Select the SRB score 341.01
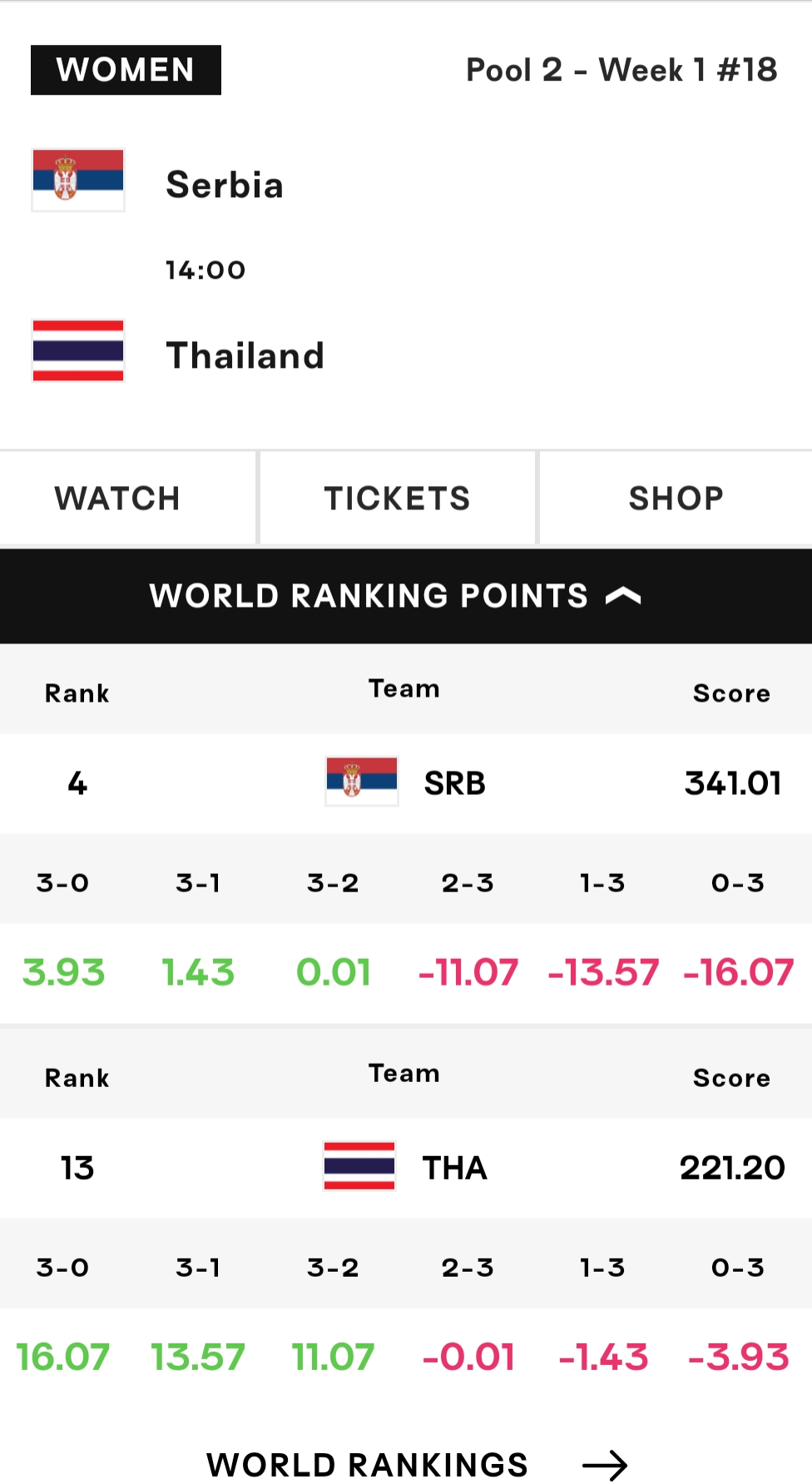Screen dimensions: 812x1484 coord(733,783)
